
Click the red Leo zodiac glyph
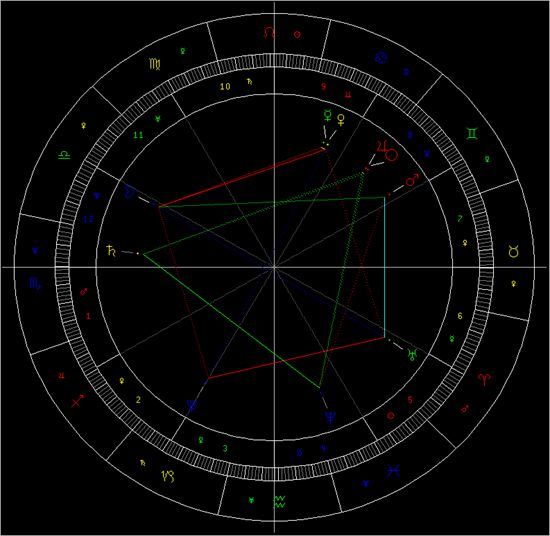269,33
